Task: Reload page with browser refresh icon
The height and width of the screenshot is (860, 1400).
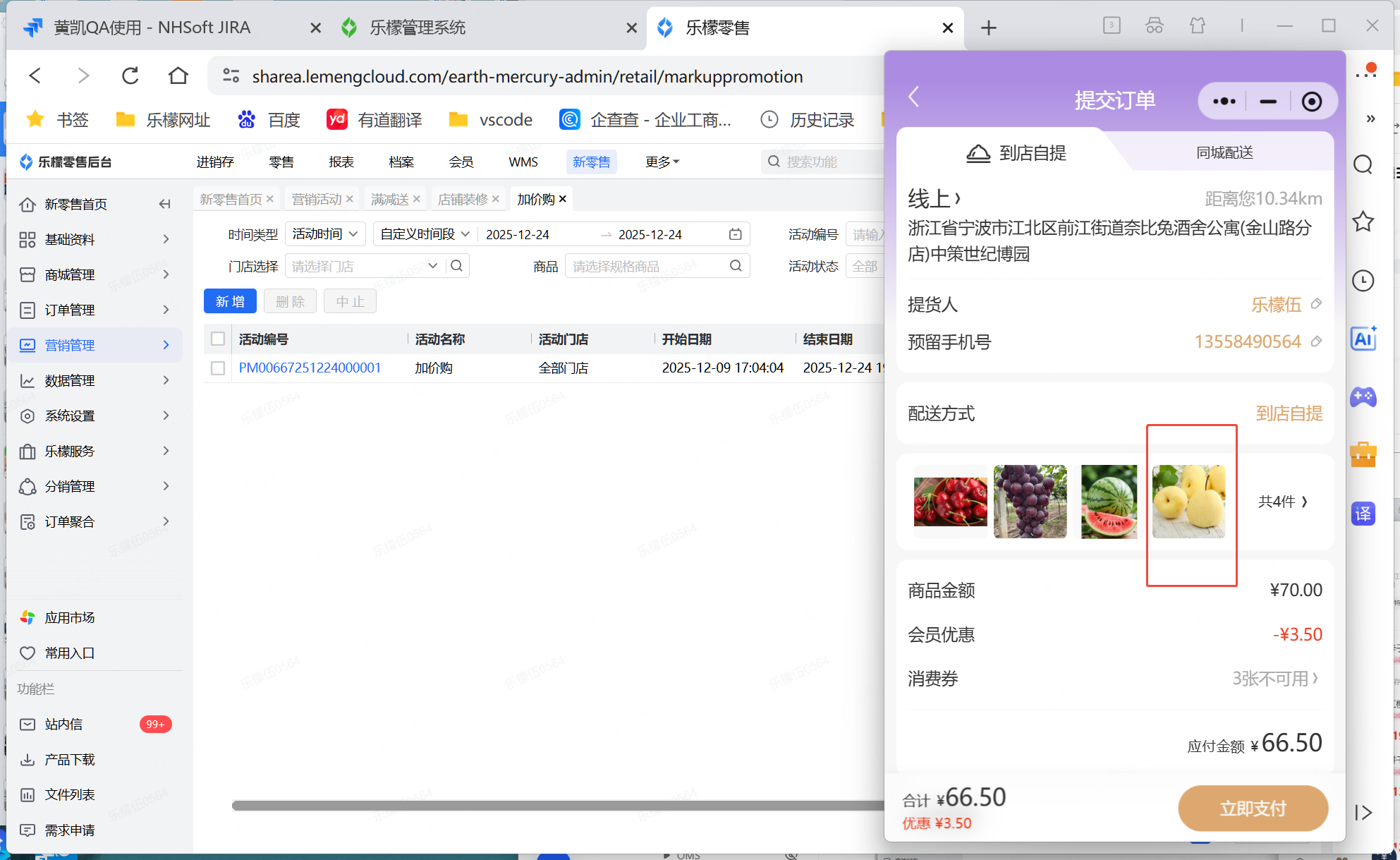Action: pos(130,76)
